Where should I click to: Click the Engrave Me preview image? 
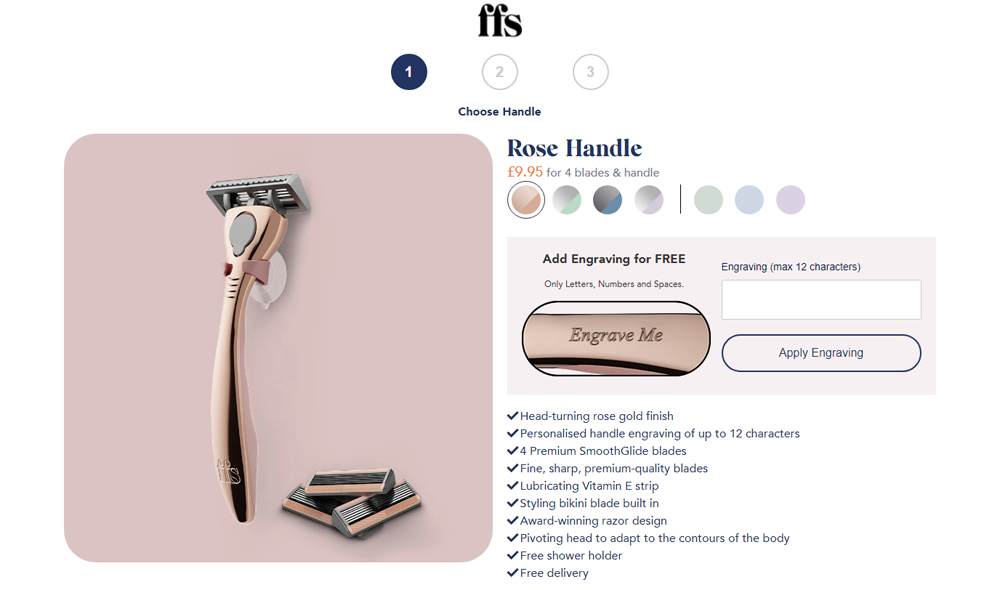615,338
